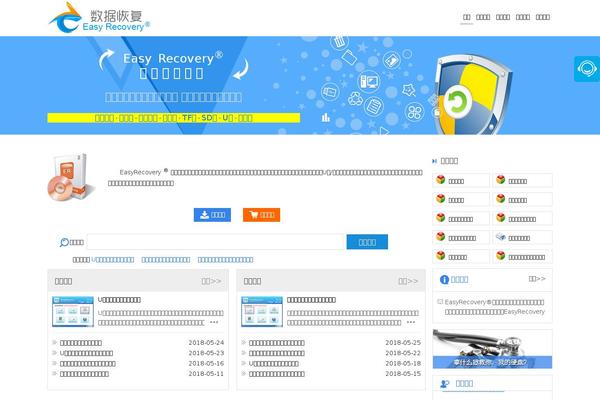Focus the wide search input field

click(217, 242)
